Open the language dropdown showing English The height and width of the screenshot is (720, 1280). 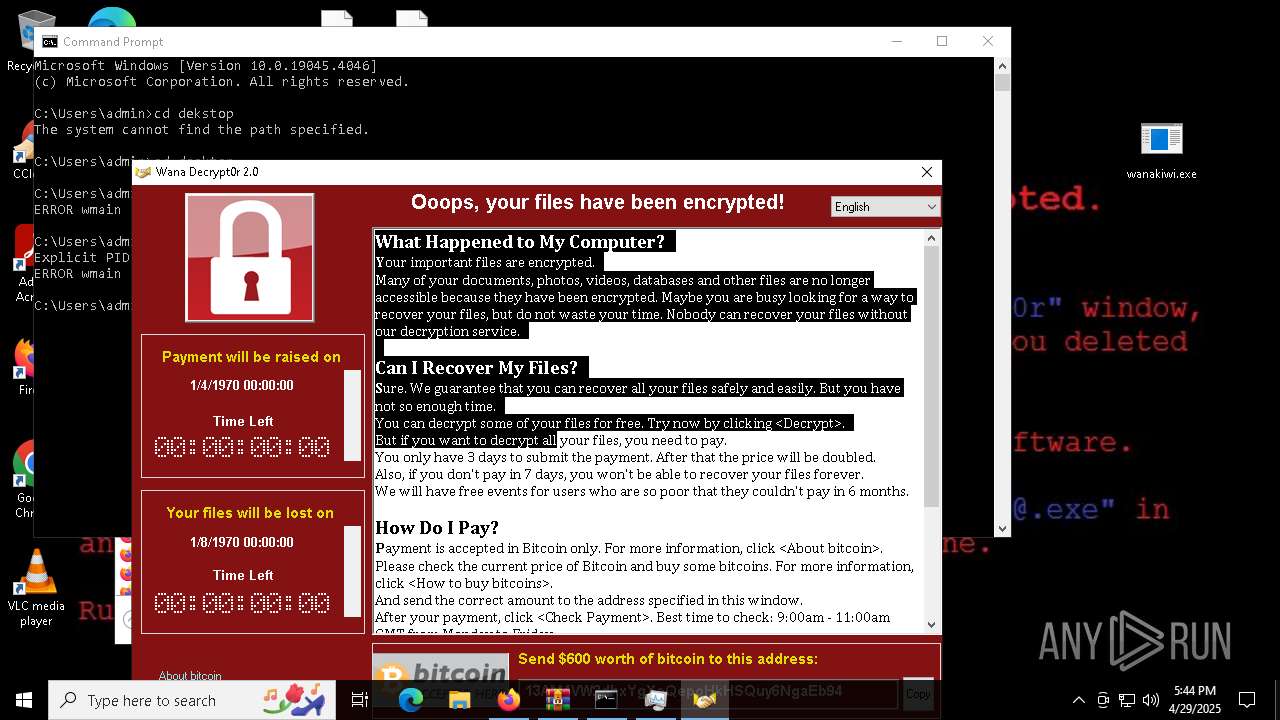[885, 207]
